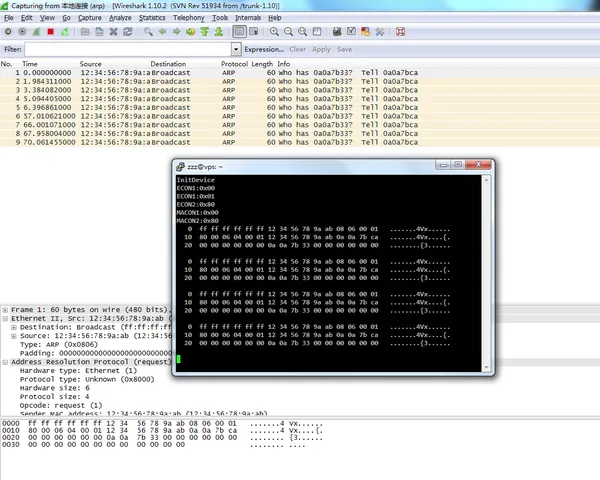This screenshot has height=480, width=600.
Task: Select packet with time 70.061455000
Action: pyautogui.click(x=300, y=142)
